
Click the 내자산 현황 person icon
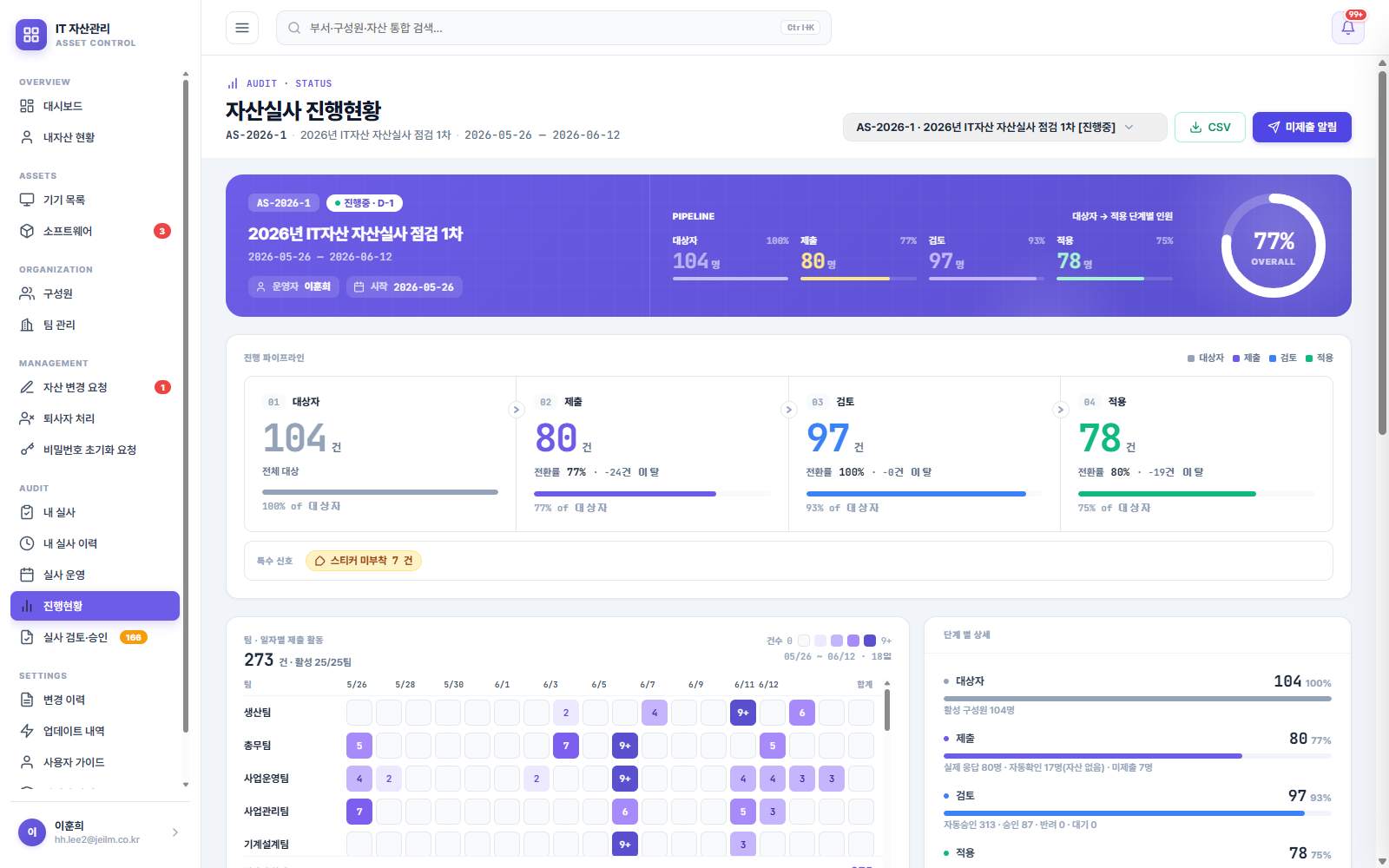(x=27, y=137)
